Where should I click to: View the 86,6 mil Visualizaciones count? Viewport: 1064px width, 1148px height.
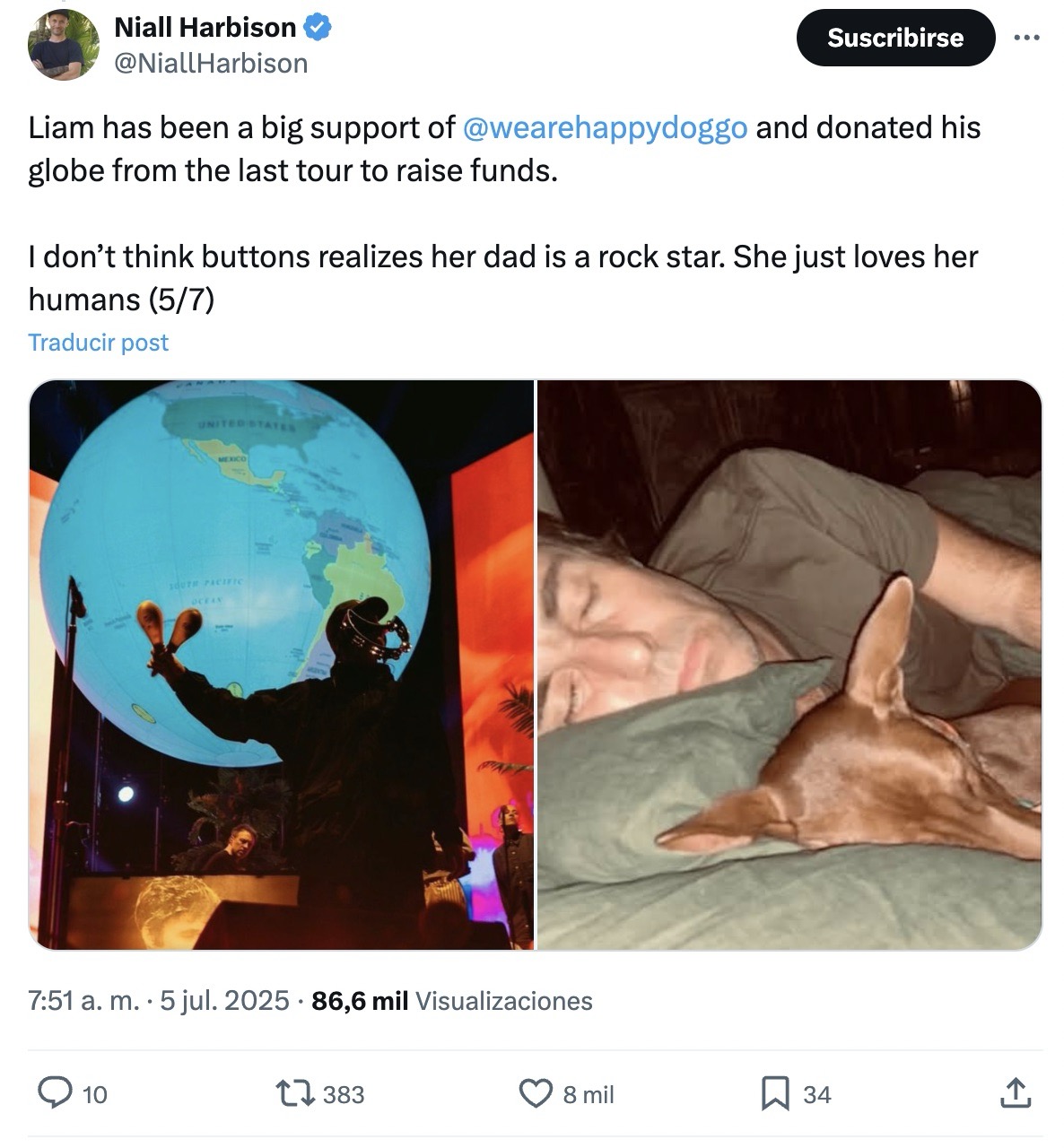452,1000
